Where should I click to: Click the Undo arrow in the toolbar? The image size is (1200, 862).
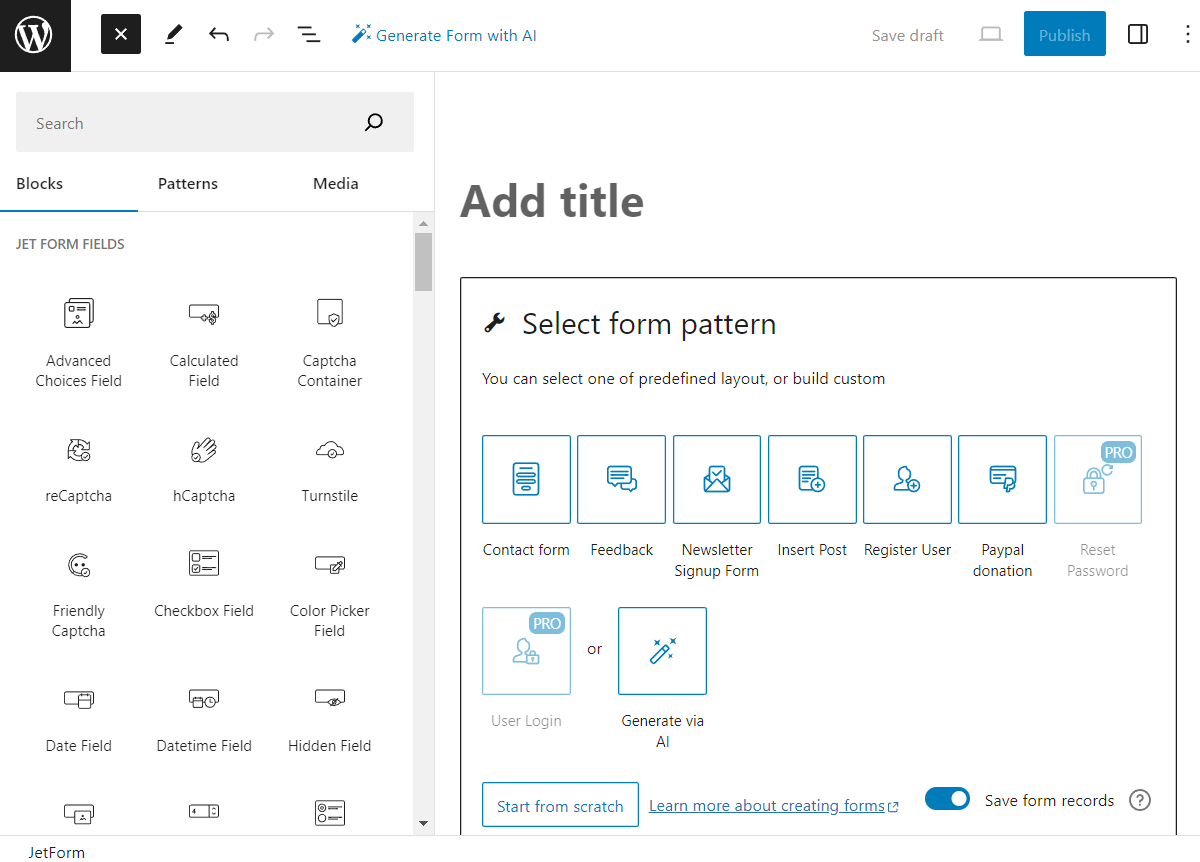[219, 33]
